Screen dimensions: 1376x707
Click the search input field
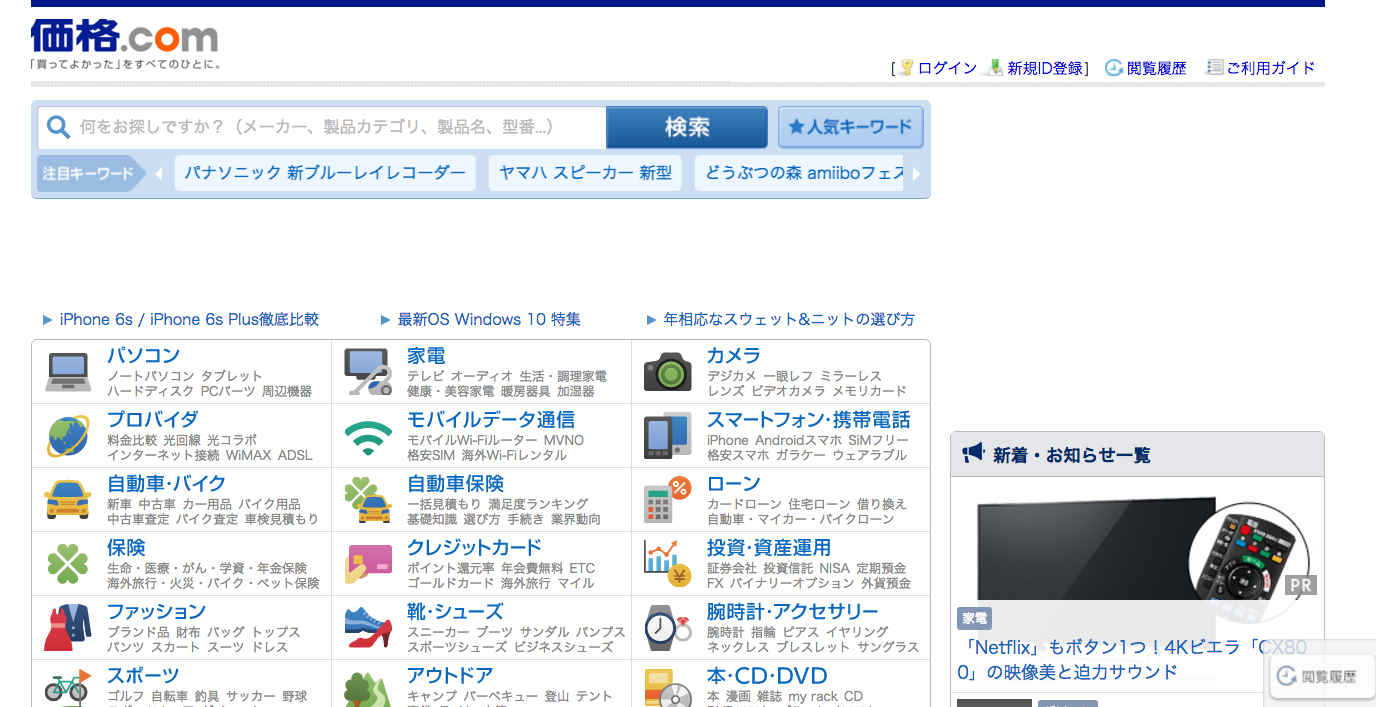(322, 127)
